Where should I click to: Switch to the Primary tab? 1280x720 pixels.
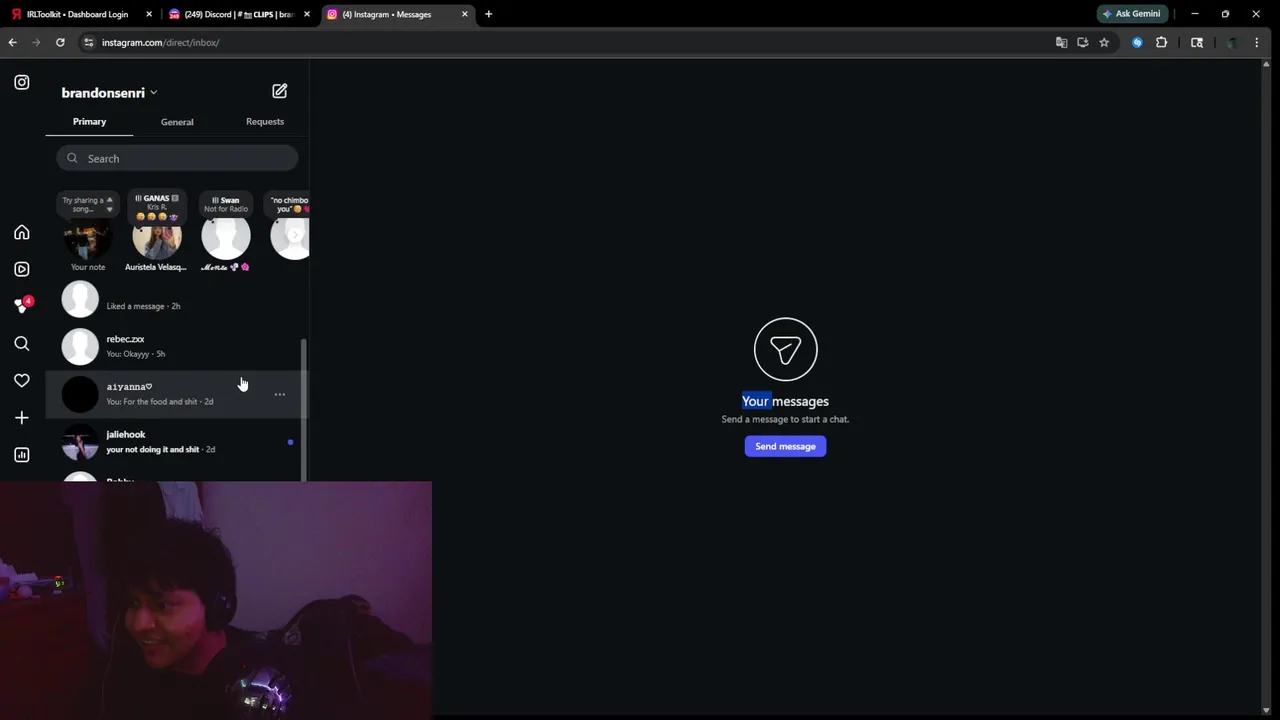coord(89,122)
